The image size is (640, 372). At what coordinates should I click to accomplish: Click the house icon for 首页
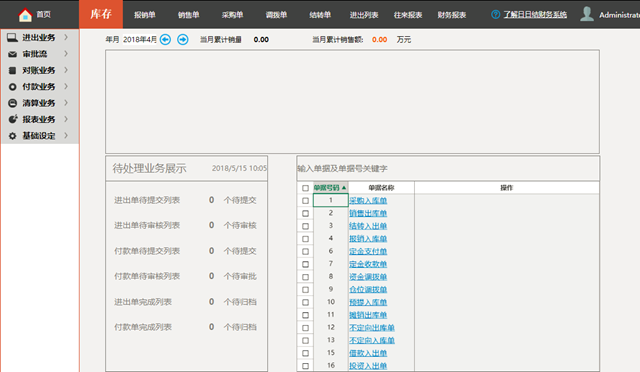point(25,15)
